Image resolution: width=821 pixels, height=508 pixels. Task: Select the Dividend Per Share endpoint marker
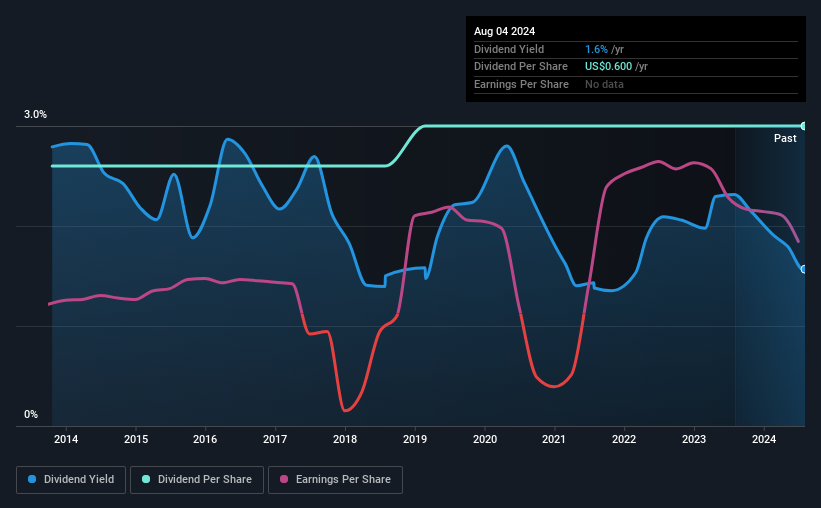[804, 126]
